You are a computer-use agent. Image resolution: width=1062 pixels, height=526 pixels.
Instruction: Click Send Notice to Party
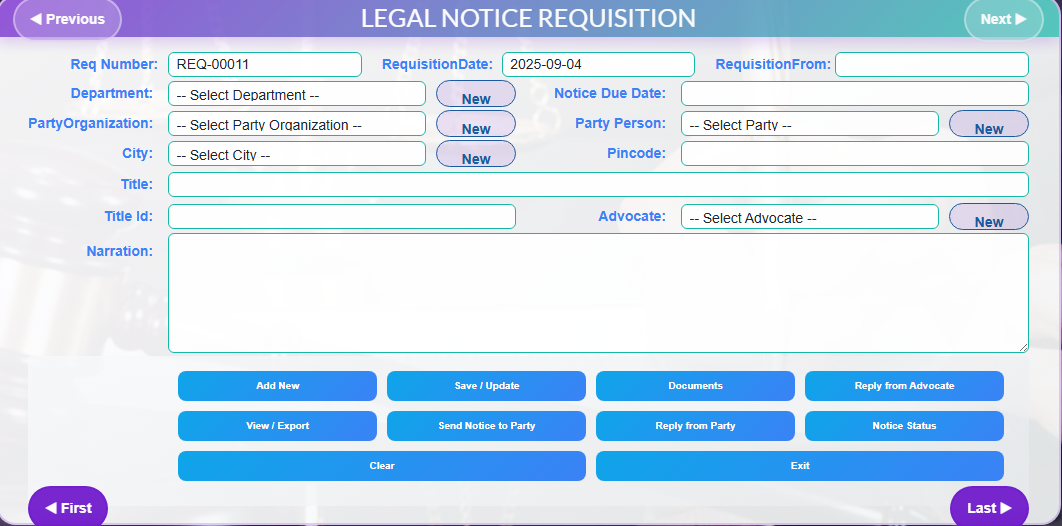click(x=486, y=426)
